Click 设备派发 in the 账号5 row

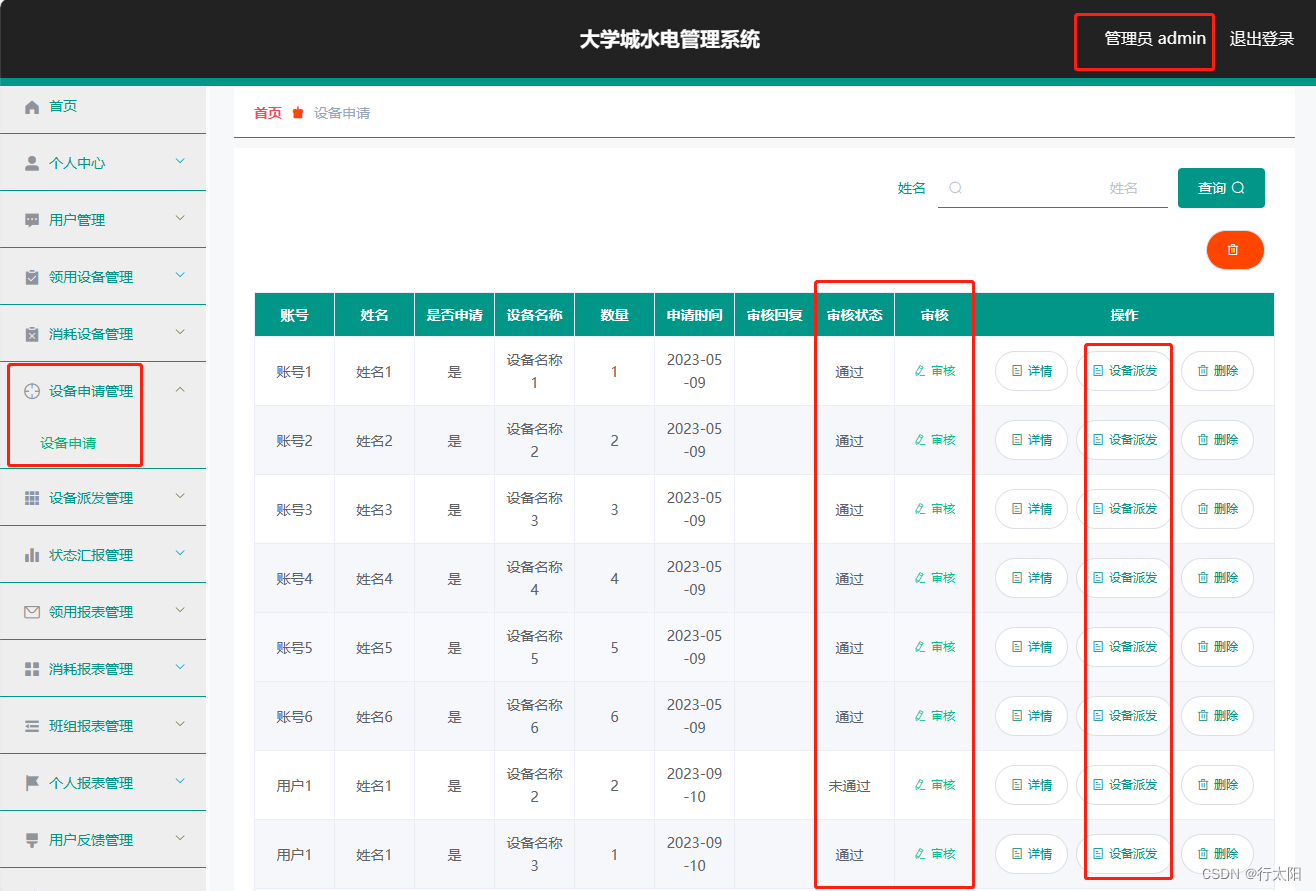pos(1124,647)
